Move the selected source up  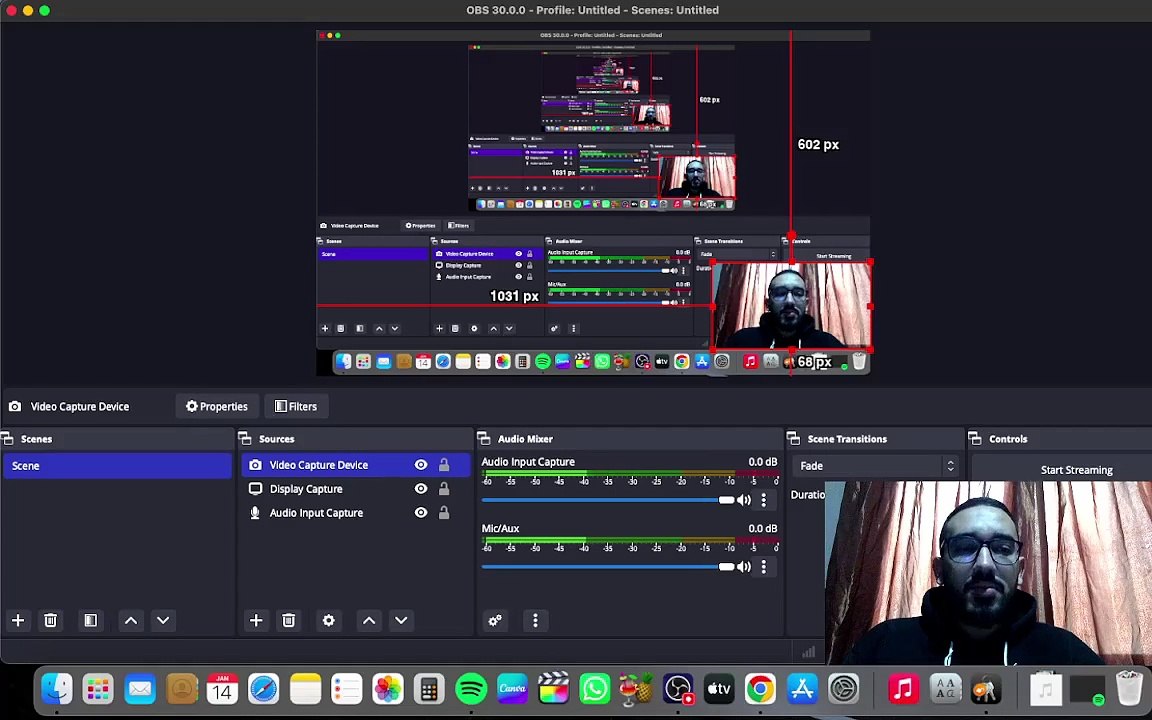pos(369,621)
